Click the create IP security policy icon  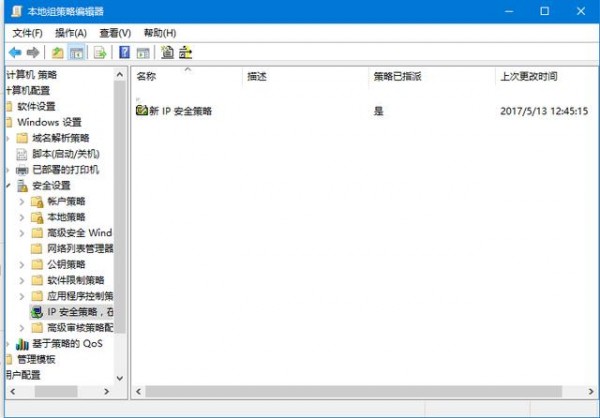coord(166,52)
